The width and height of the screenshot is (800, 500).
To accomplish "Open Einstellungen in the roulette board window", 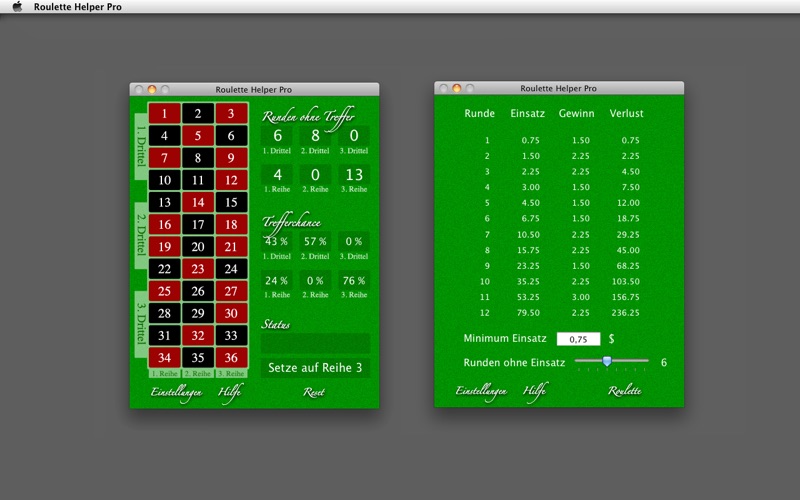I will click(x=177, y=392).
